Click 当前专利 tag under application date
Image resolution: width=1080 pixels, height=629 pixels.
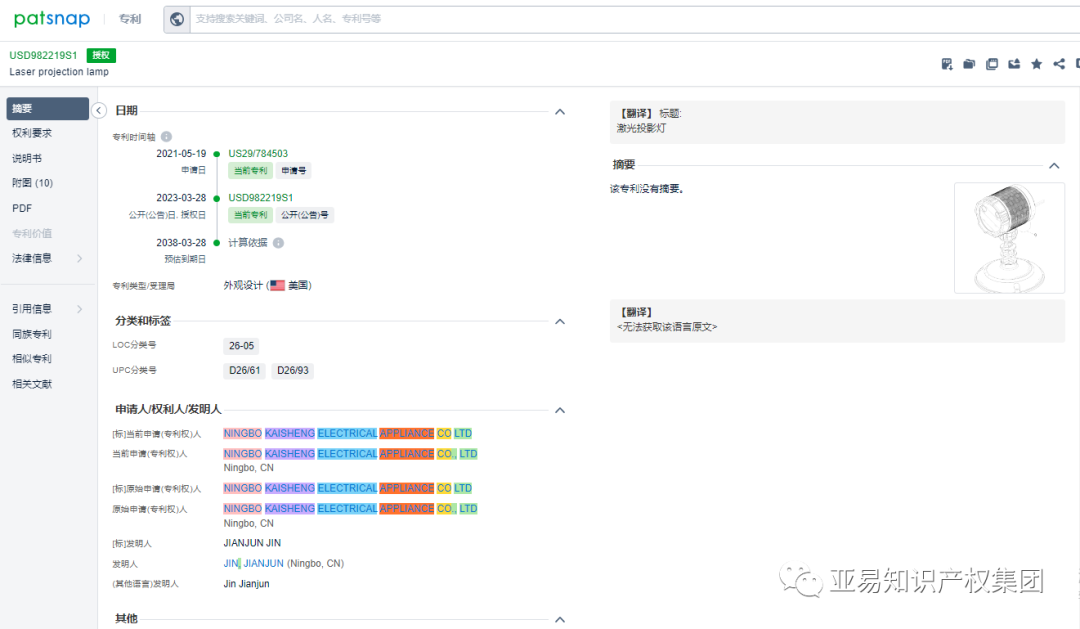point(251,170)
